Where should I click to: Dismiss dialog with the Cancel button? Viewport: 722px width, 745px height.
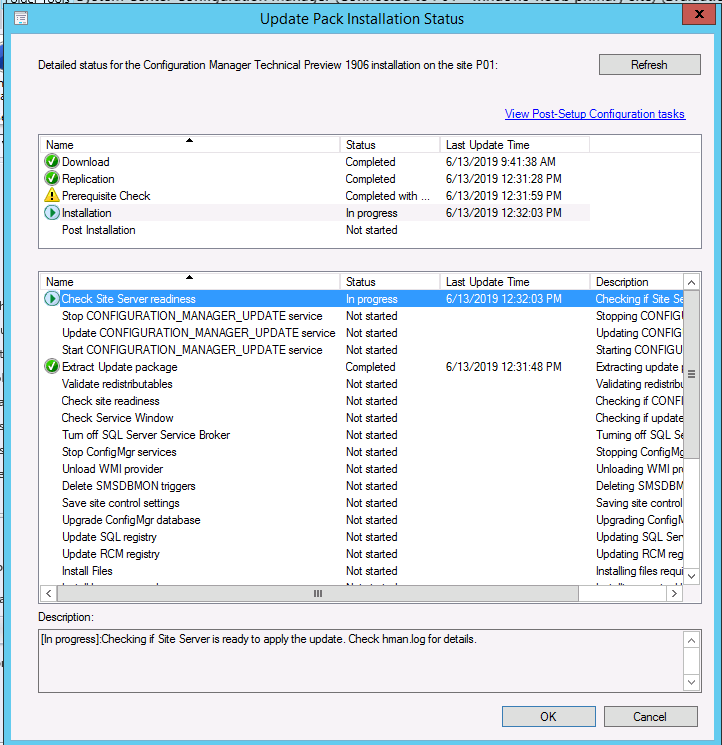650,716
